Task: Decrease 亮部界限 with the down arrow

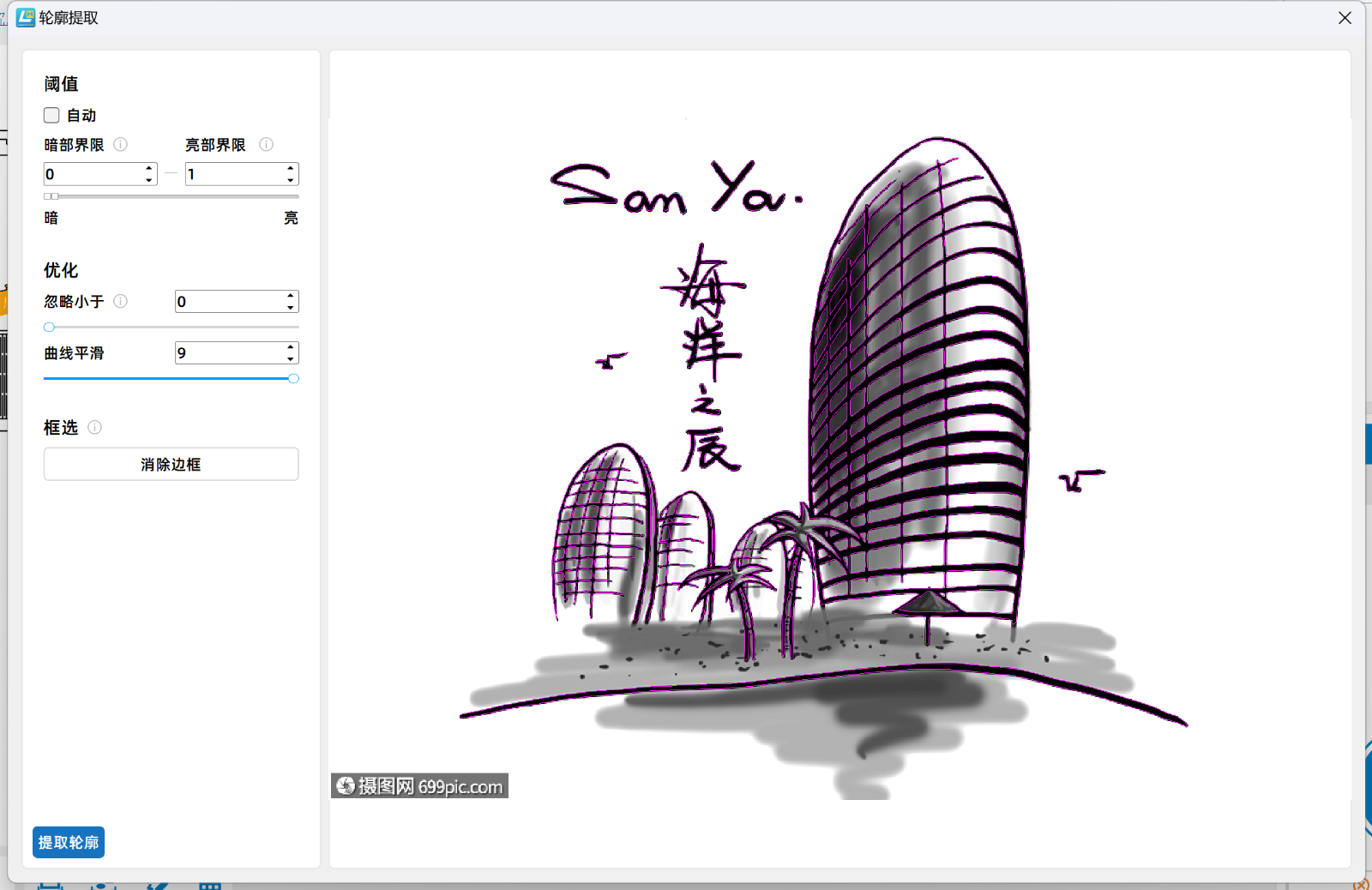Action: [291, 180]
